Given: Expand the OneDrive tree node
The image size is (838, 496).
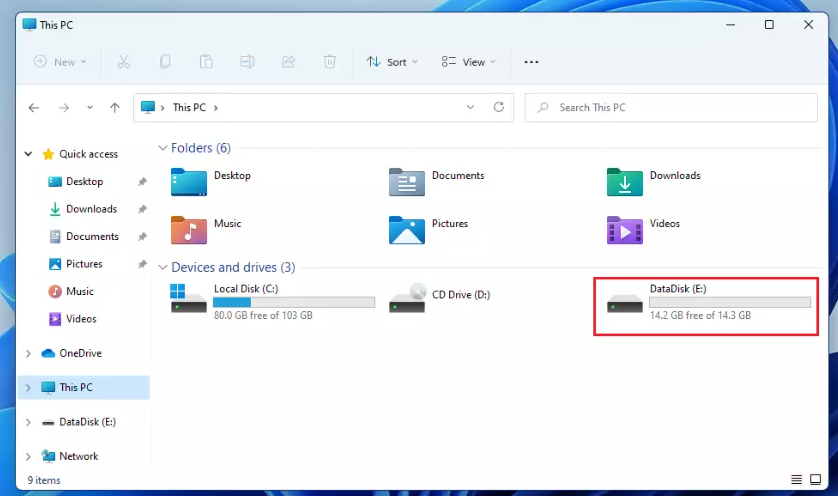Looking at the screenshot, I should coord(28,353).
